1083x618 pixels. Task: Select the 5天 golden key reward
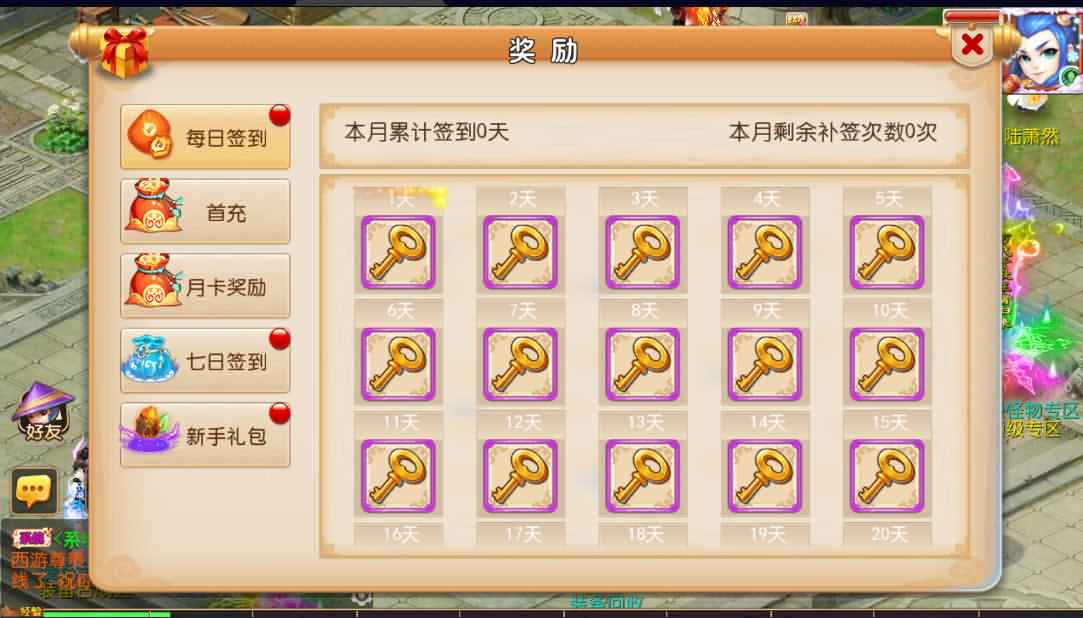(887, 253)
